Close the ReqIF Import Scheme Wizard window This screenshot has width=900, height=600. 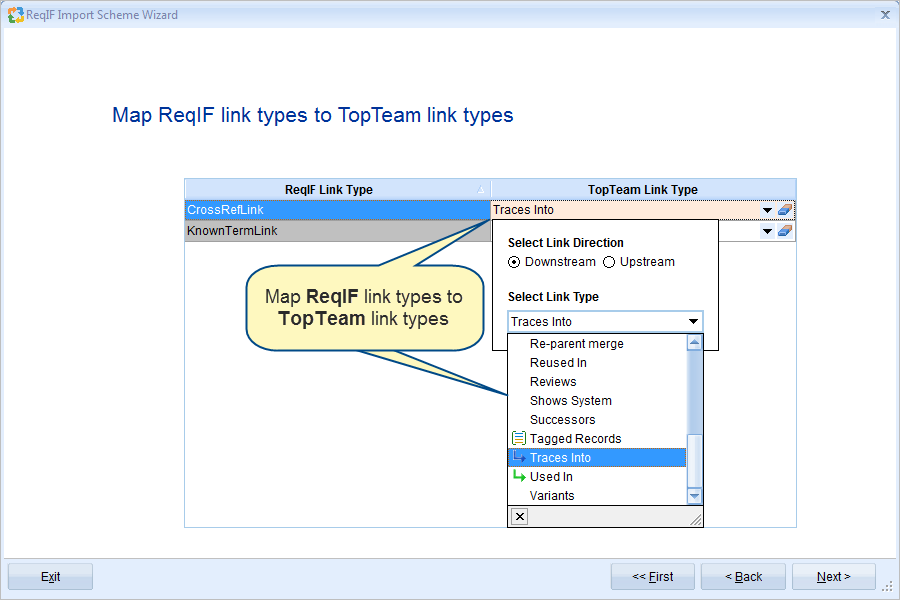[885, 15]
